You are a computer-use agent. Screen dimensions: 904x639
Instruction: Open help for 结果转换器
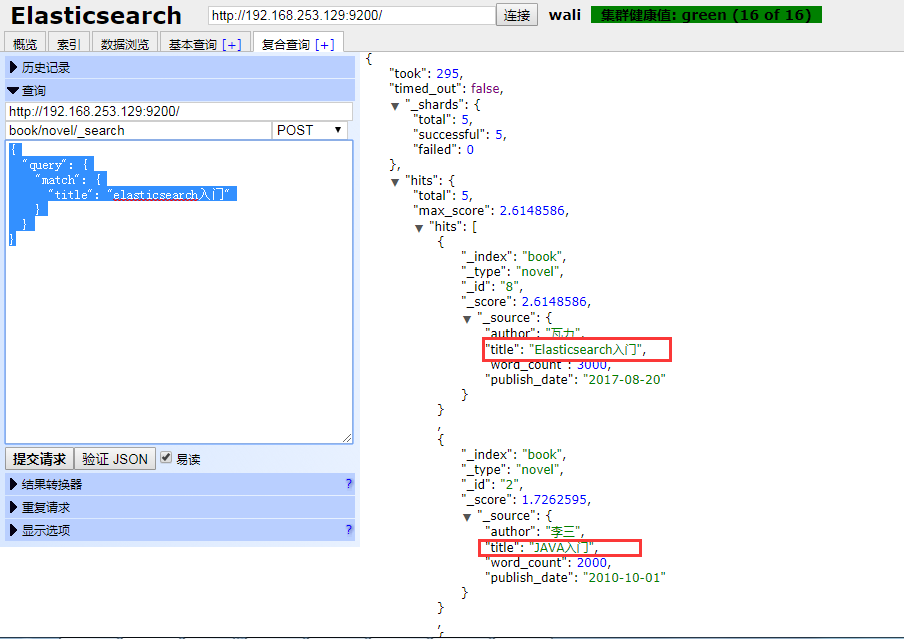coord(348,484)
